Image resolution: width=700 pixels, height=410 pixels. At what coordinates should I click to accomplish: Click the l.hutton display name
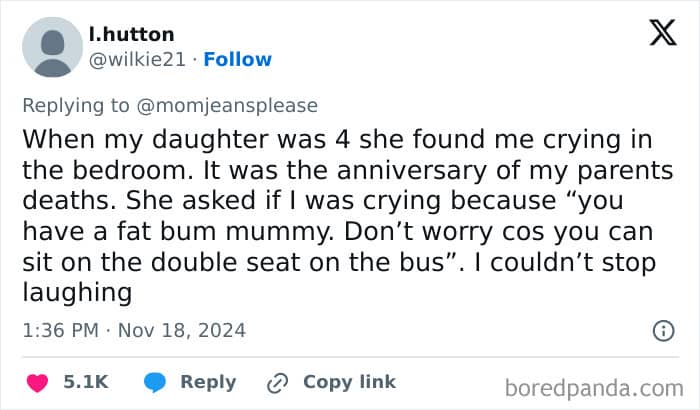(131, 35)
